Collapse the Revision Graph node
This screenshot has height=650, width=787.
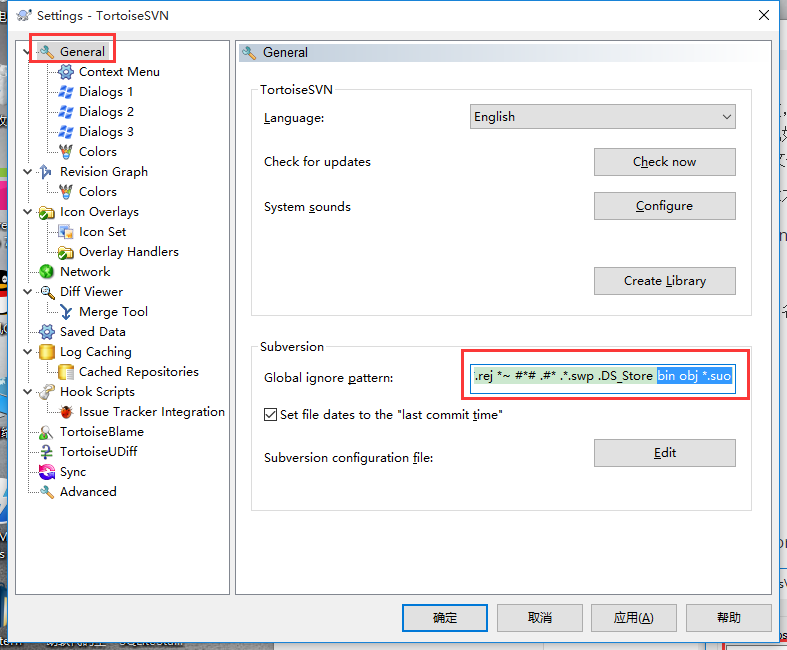(x=27, y=172)
